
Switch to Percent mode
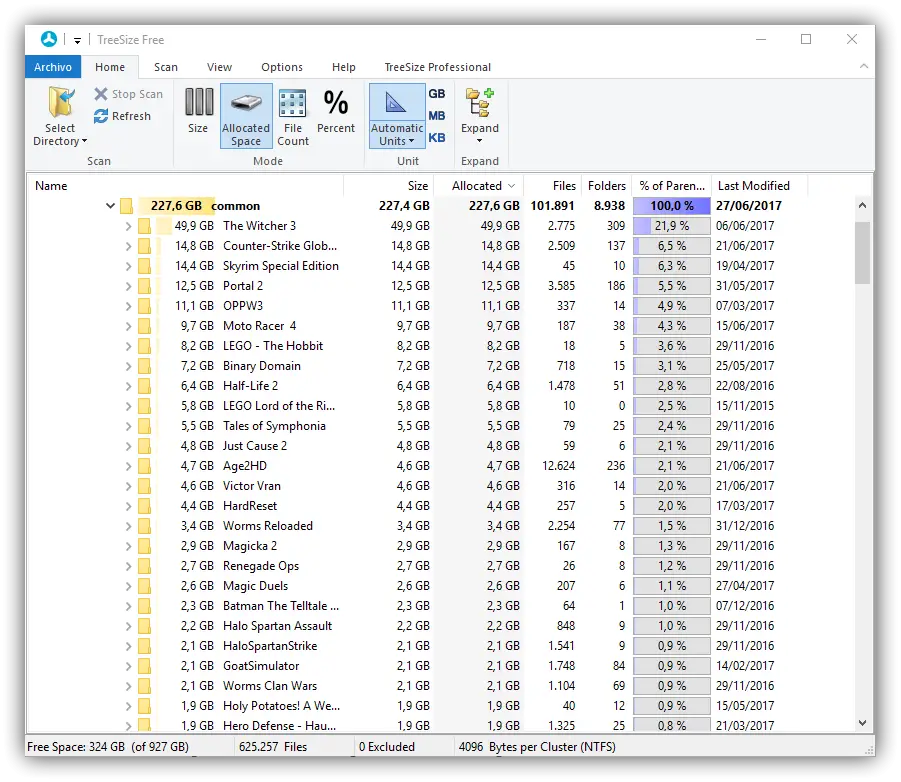click(x=336, y=112)
